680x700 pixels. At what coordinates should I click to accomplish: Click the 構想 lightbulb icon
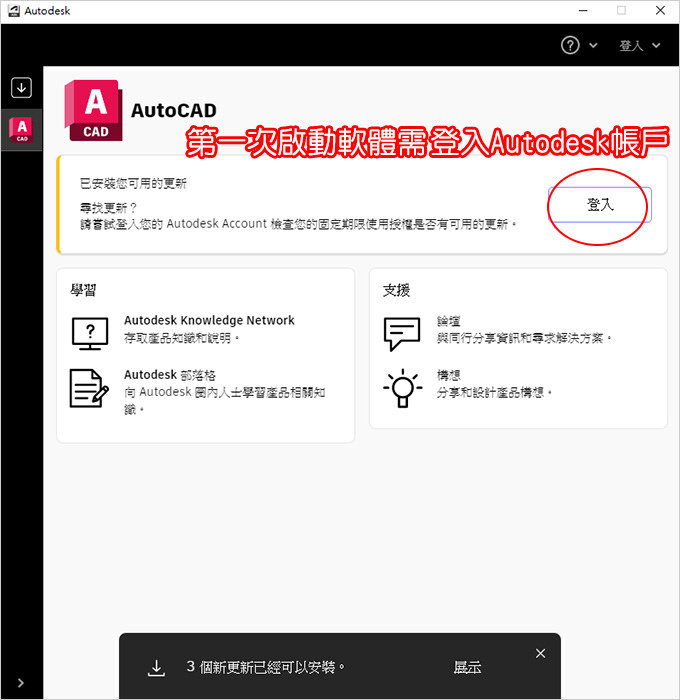(x=403, y=388)
